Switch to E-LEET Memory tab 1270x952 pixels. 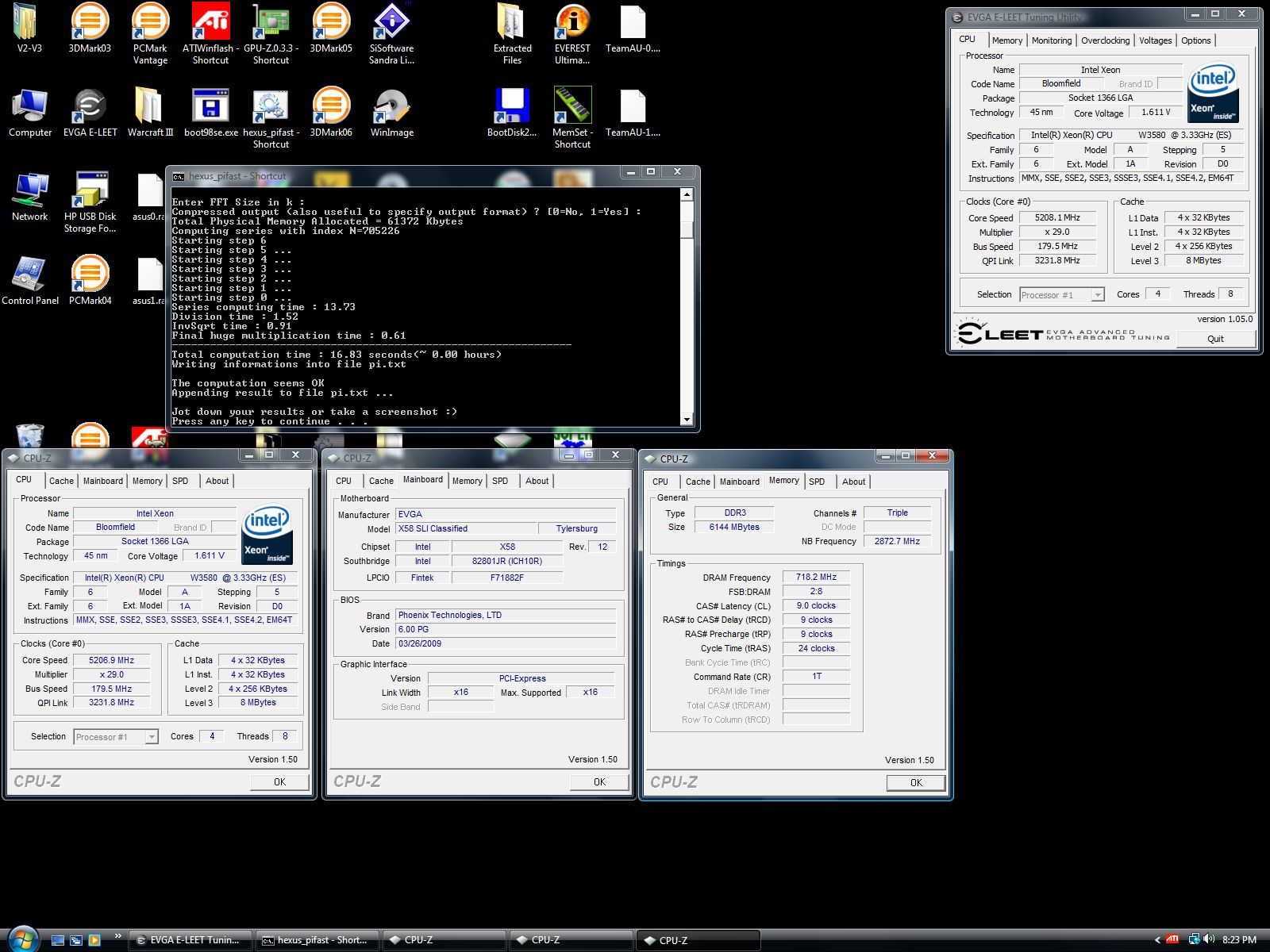(x=1007, y=40)
